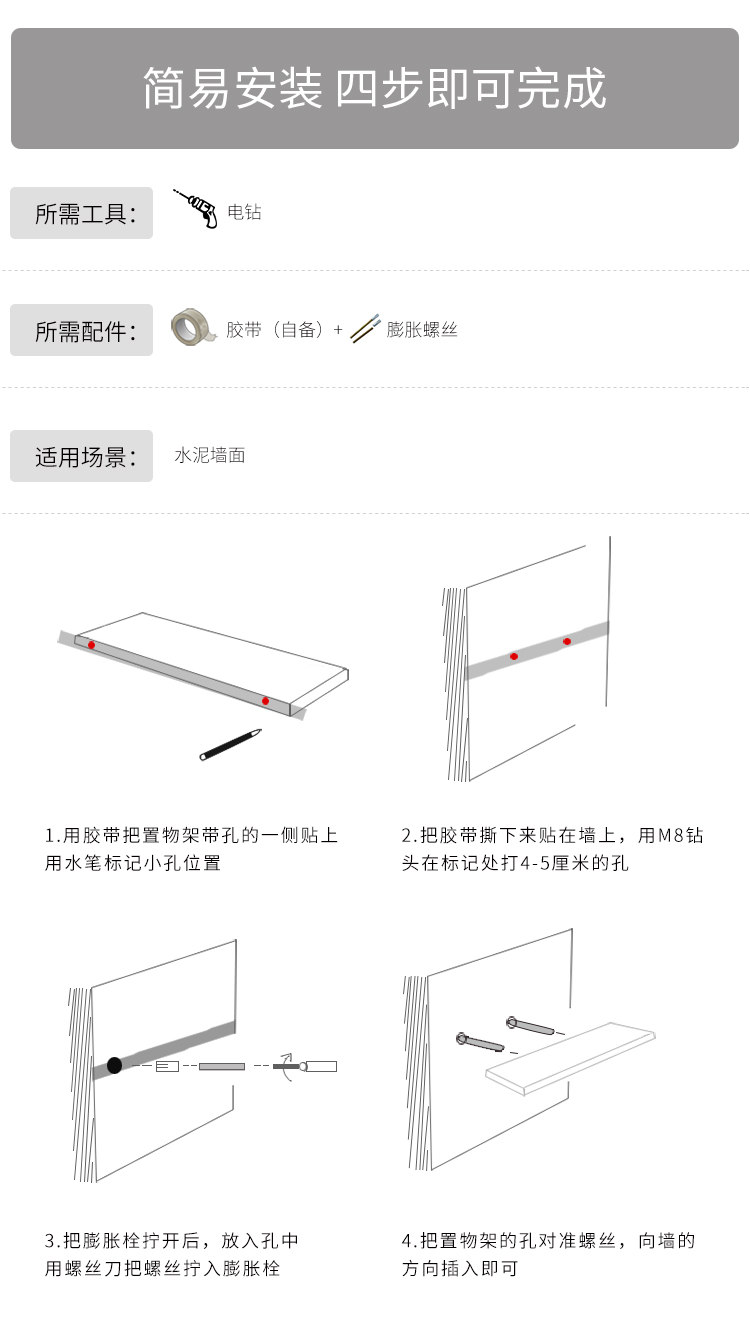
Task: Click the expansion screw icon
Action: click(365, 327)
